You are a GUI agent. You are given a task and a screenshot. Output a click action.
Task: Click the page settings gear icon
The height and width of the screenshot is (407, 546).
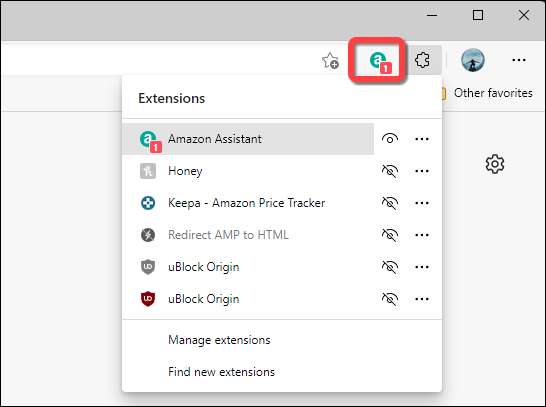click(494, 163)
